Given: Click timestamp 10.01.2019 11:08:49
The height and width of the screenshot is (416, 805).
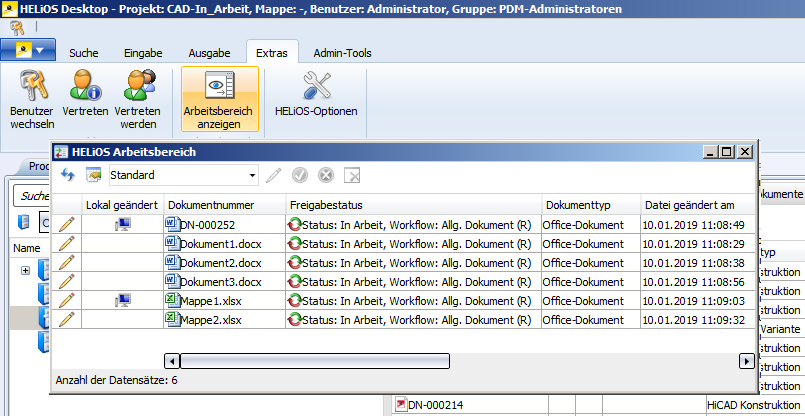Looking at the screenshot, I should (x=693, y=225).
